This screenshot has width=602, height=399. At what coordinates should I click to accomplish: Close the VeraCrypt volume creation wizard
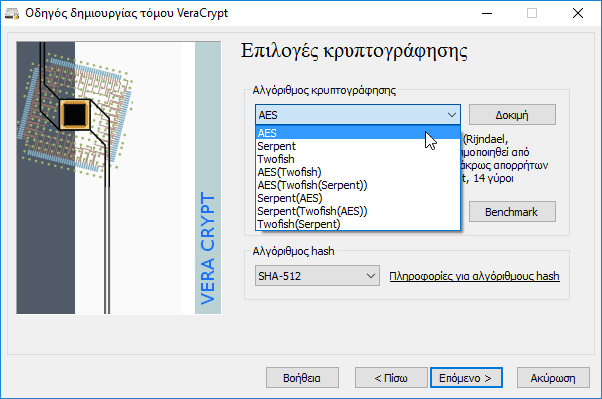(x=577, y=13)
